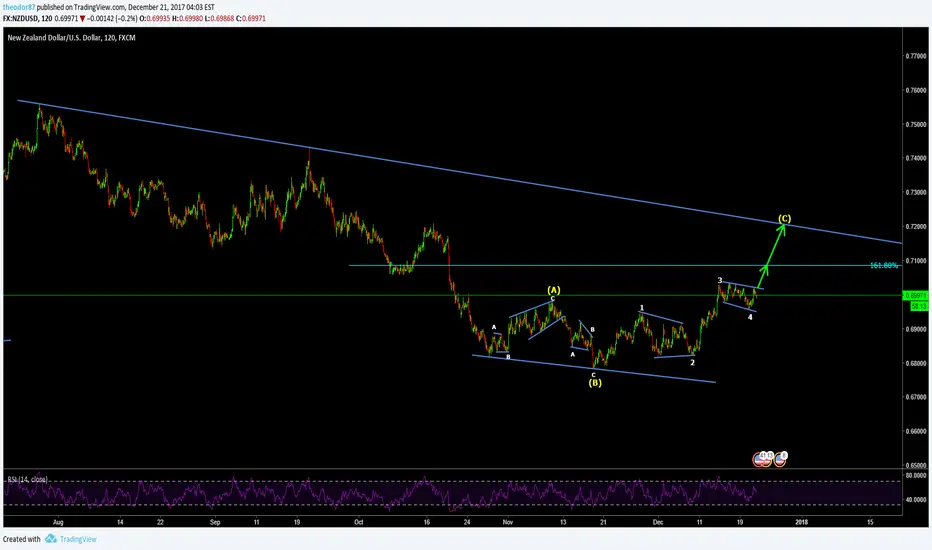Click the RSI (14, close) indicator label
Screen dimensions: 932x550
point(27,479)
